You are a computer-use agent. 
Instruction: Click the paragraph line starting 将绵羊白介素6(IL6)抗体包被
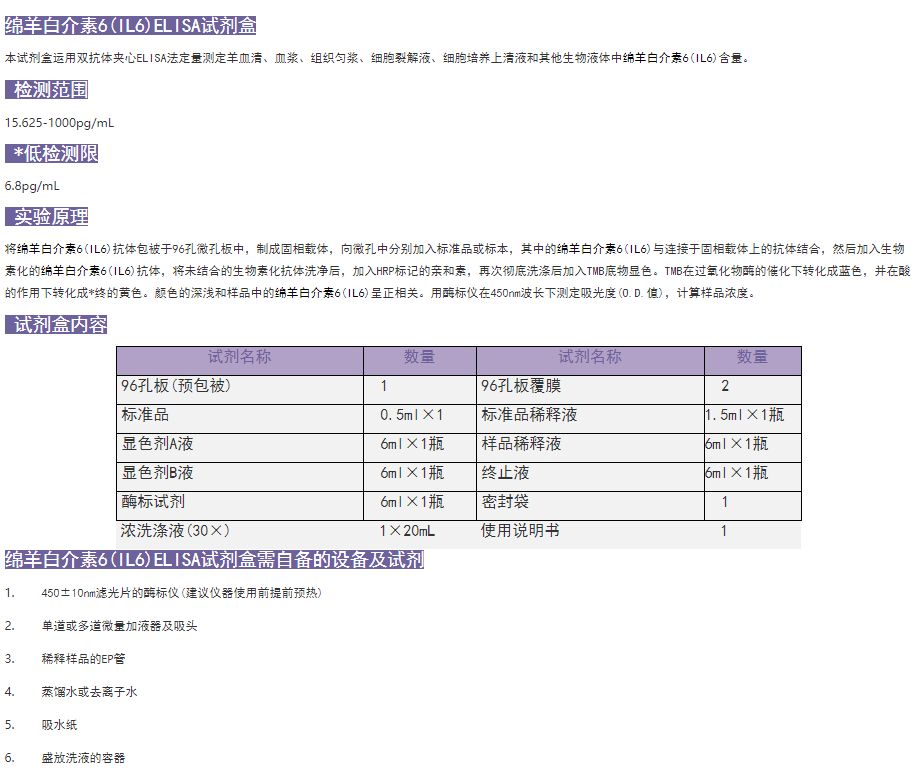455,249
